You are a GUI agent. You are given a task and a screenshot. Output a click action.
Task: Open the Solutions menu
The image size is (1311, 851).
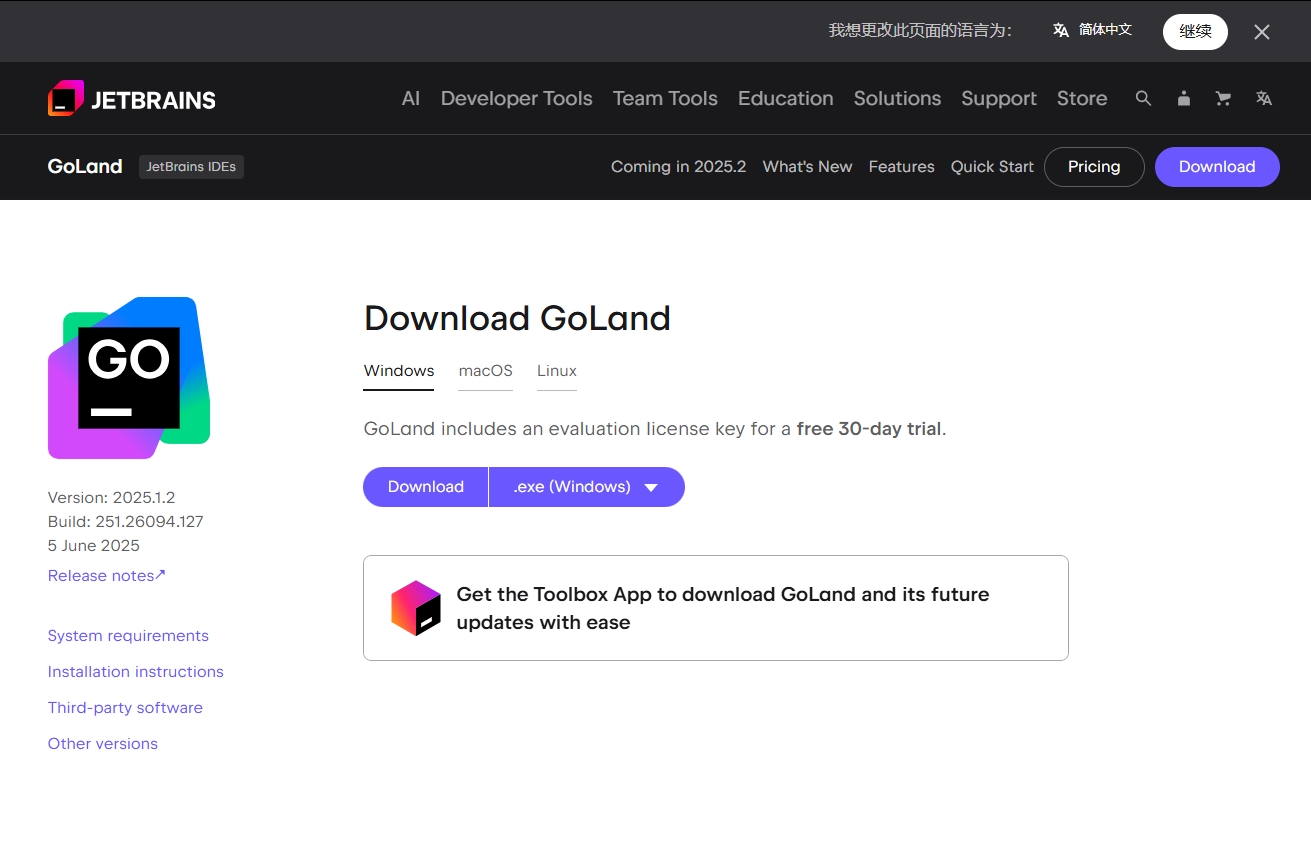[897, 98]
